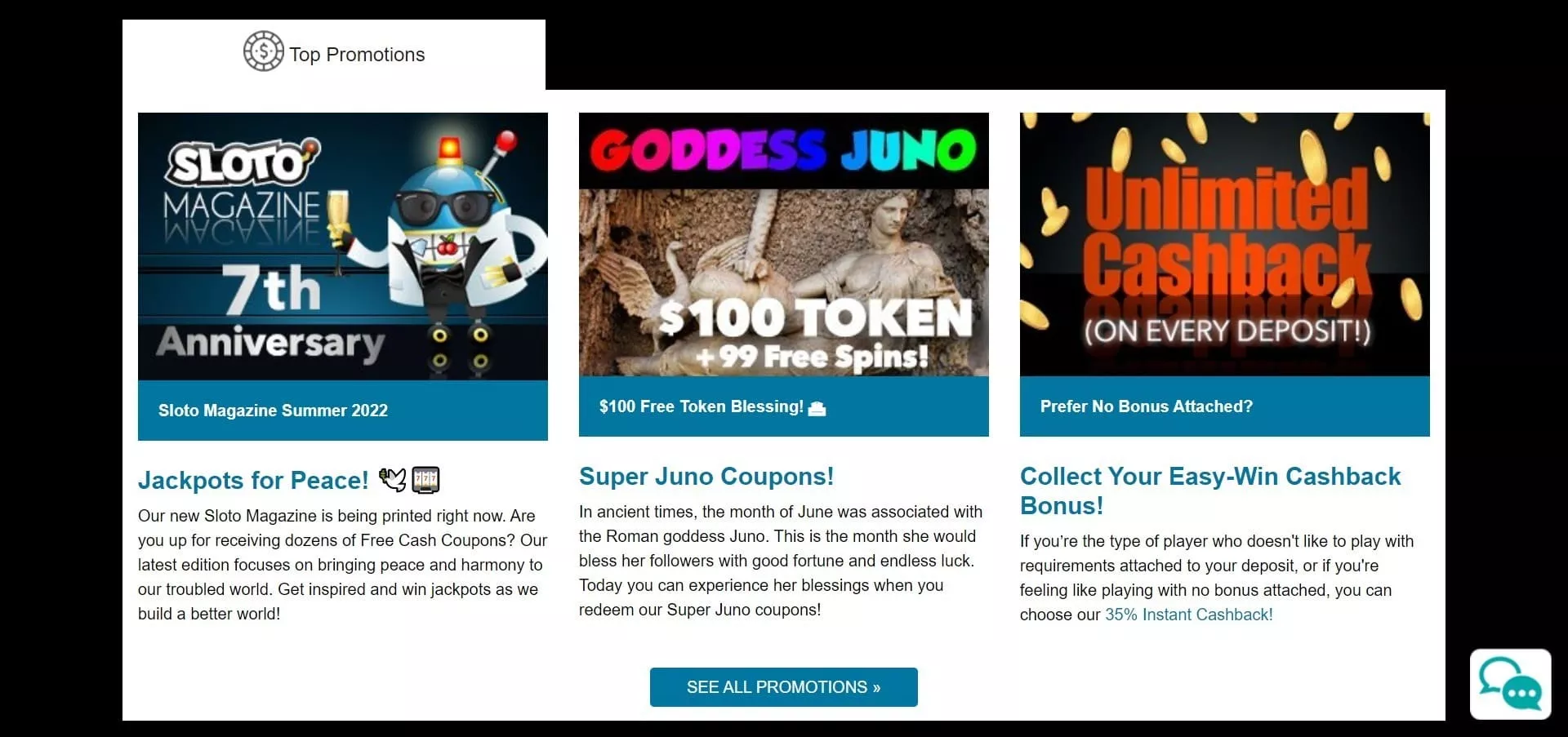The width and height of the screenshot is (1568, 737).
Task: Click the Sloto Magazine logo in banner
Action: pos(243,186)
